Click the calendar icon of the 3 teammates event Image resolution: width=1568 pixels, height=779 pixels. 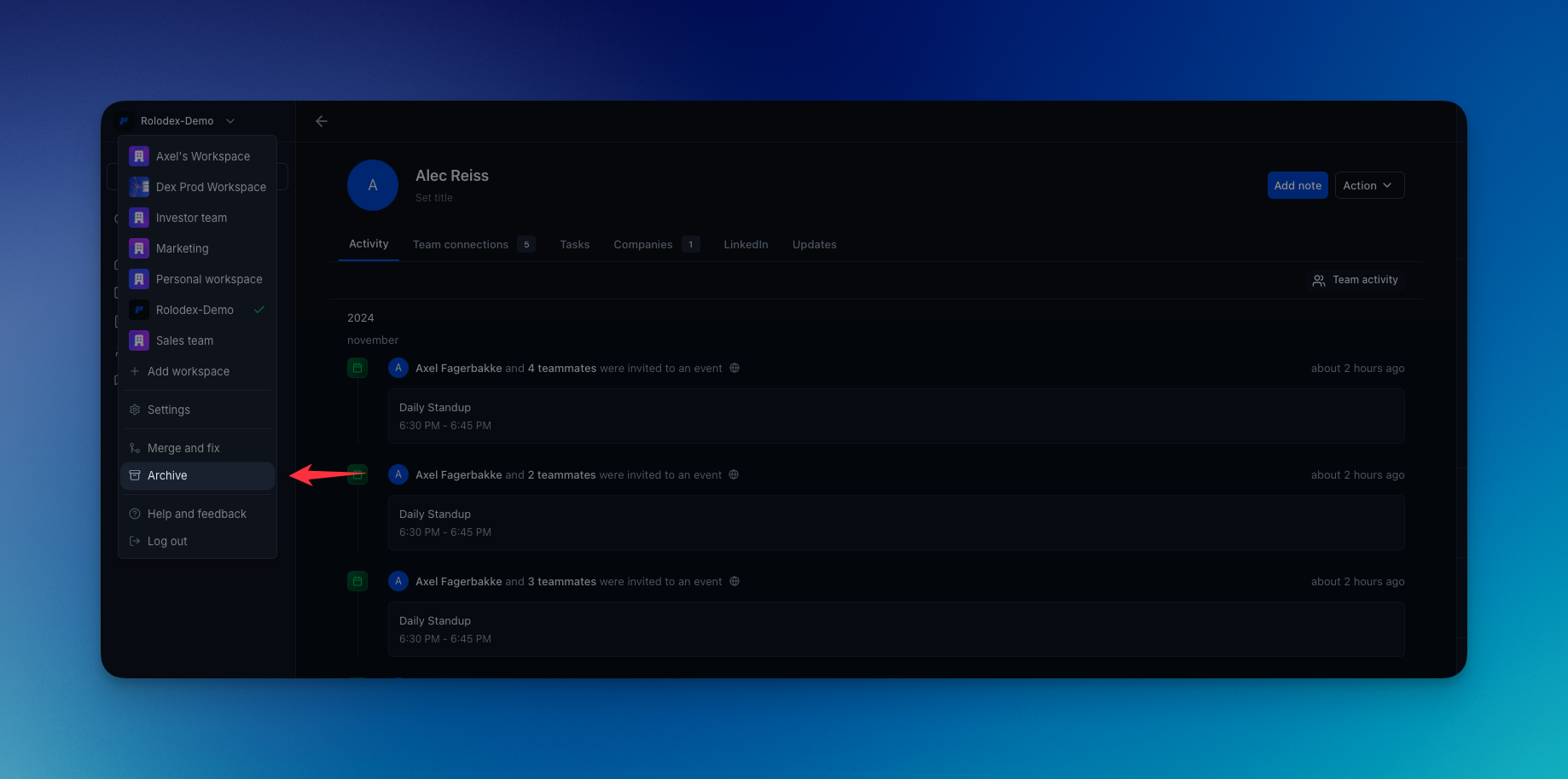click(x=357, y=582)
